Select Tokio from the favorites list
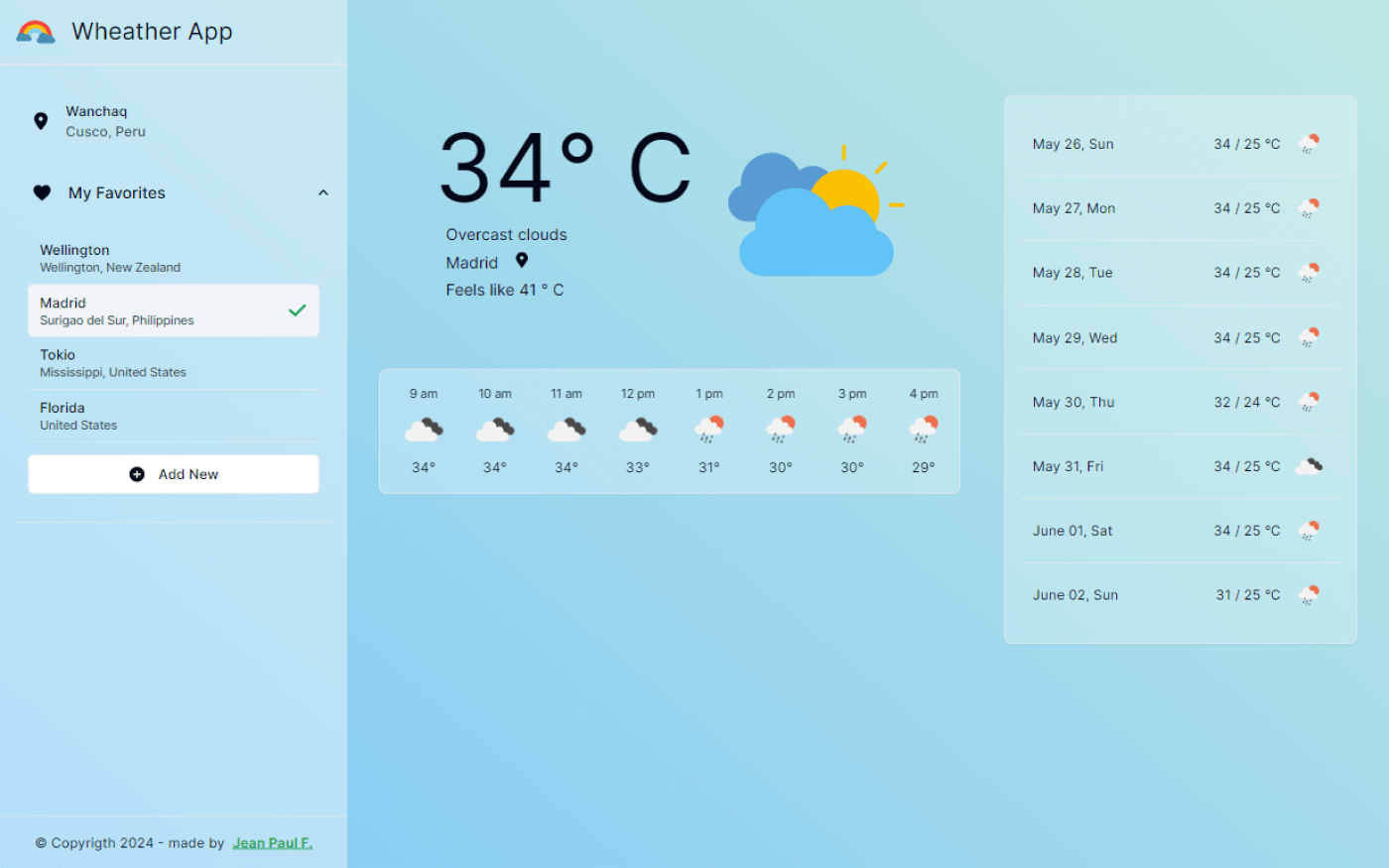Screen dimensions: 1389x868 pyautogui.click(x=174, y=362)
